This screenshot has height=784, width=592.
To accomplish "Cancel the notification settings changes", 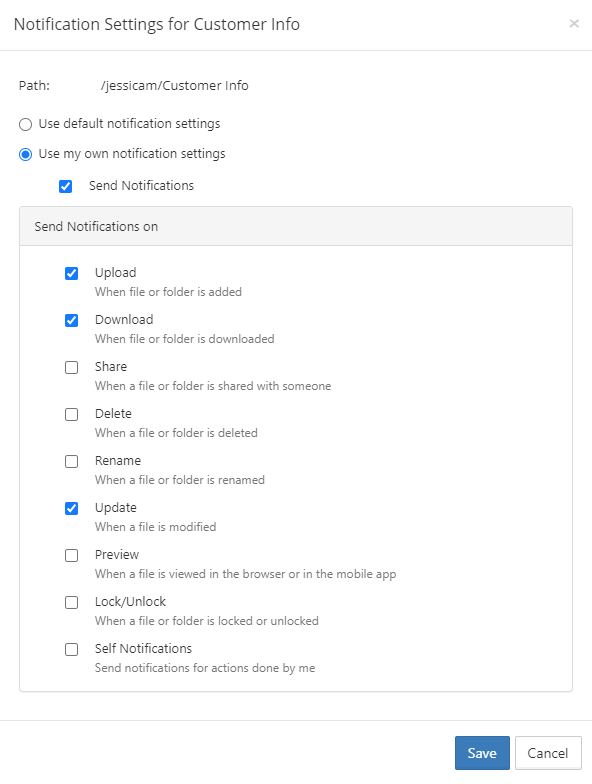I will click(x=548, y=752).
